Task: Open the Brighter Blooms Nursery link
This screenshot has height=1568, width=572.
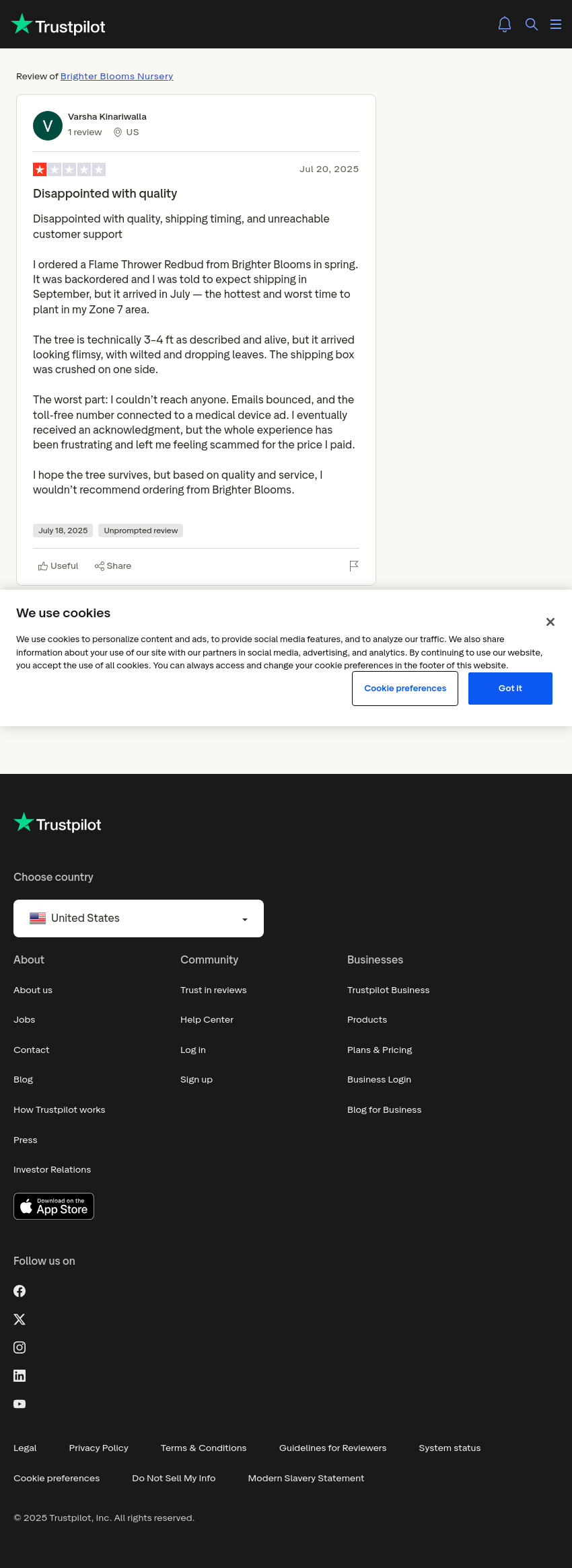Action: point(117,77)
